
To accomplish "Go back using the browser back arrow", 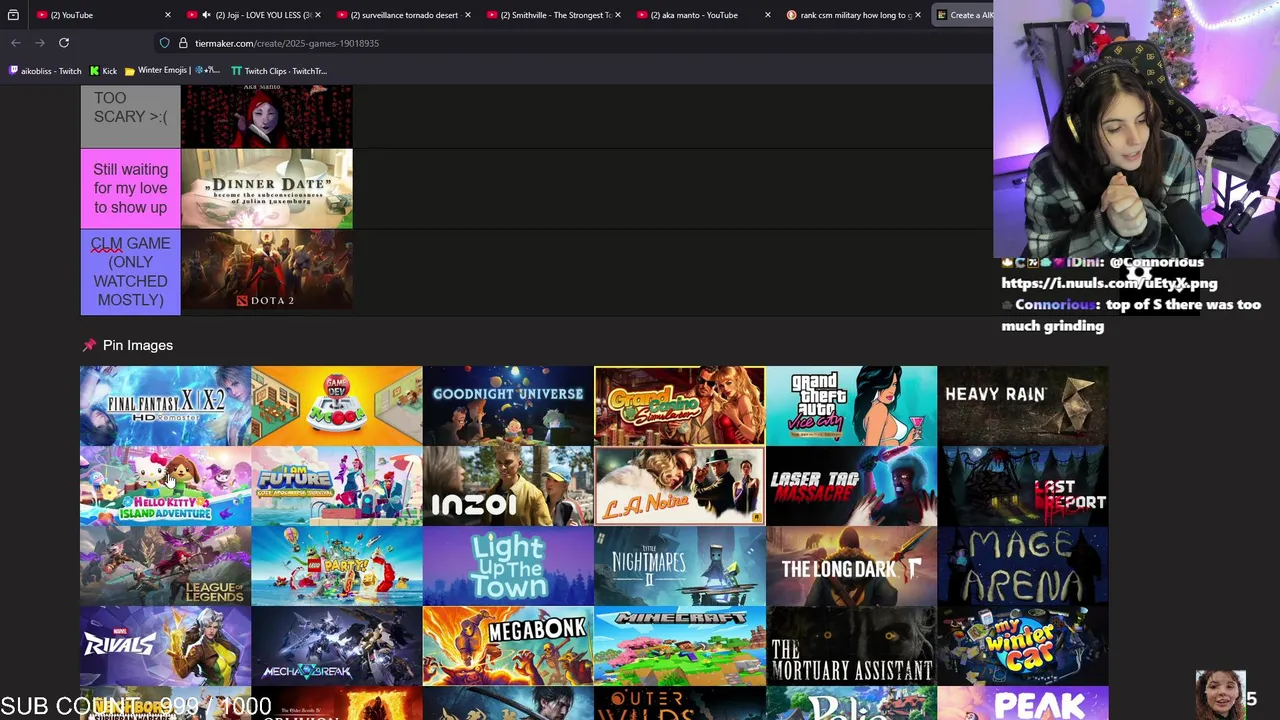I will 16,43.
